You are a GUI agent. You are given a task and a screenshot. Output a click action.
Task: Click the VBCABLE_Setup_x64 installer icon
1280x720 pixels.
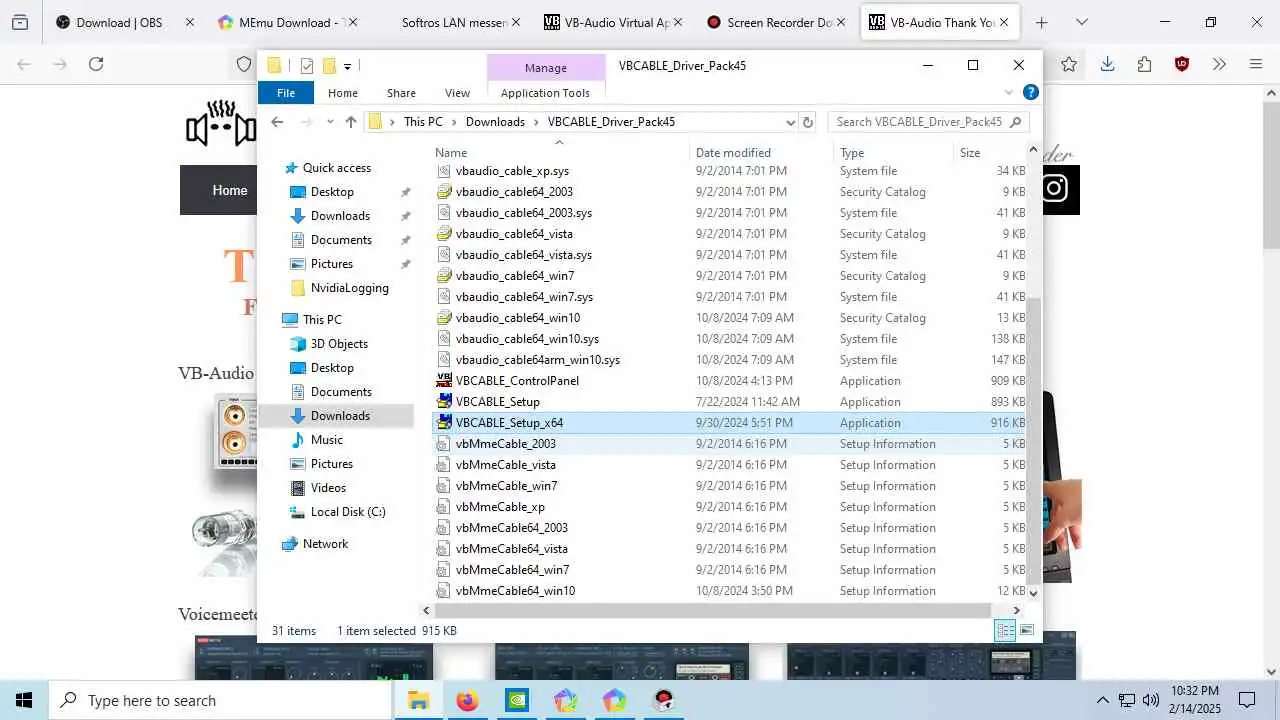click(445, 423)
